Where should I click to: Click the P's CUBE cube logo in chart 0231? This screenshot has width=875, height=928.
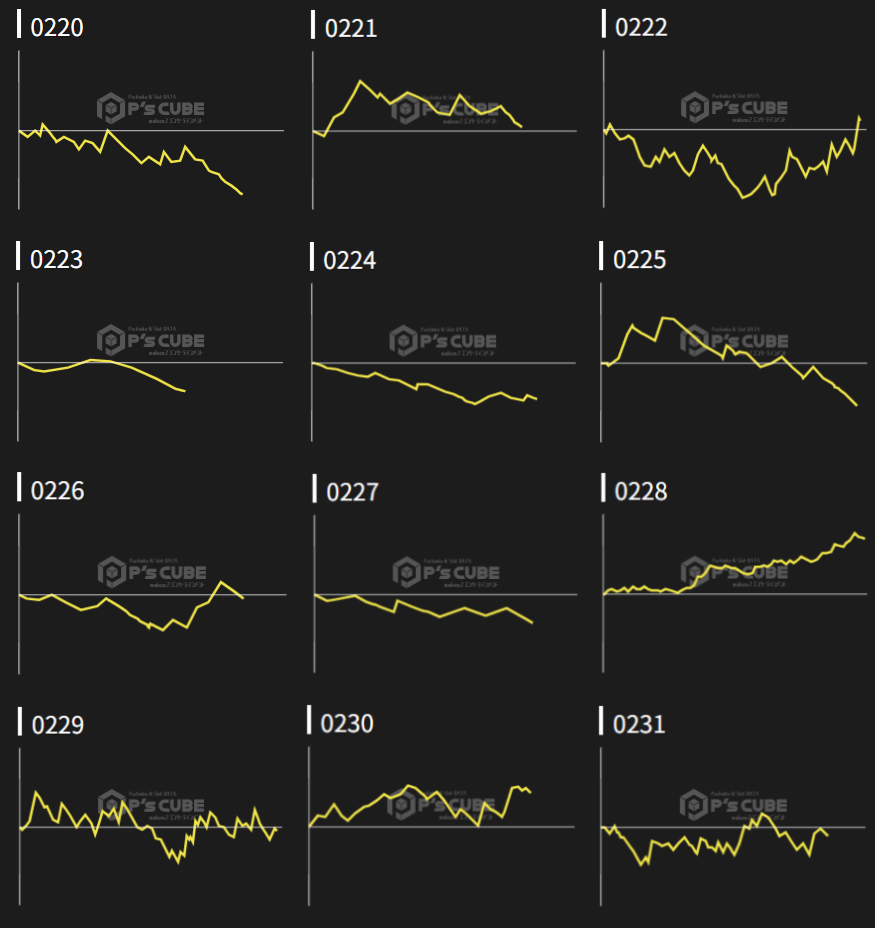point(694,805)
